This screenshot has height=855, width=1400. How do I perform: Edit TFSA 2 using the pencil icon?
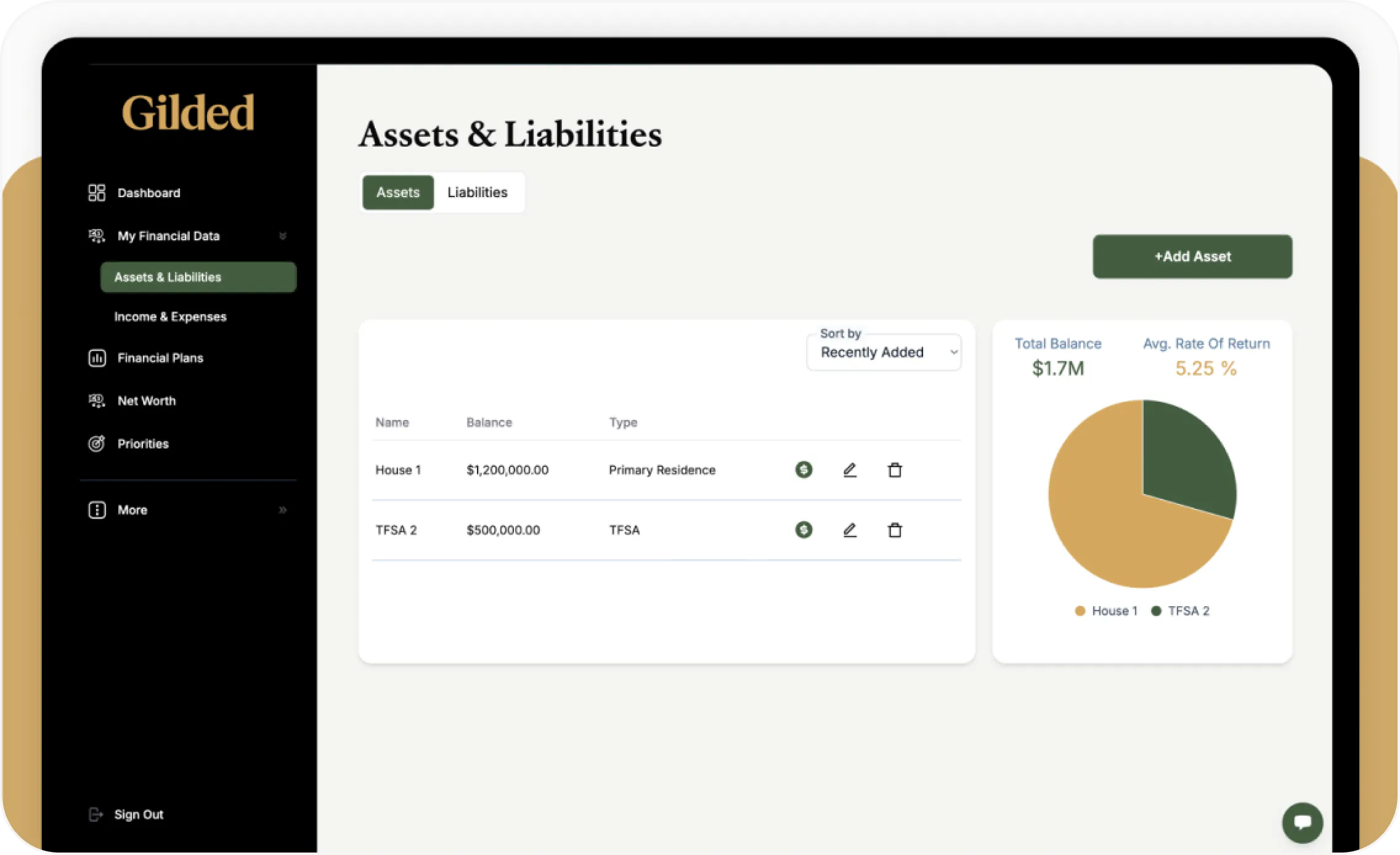[x=850, y=530]
